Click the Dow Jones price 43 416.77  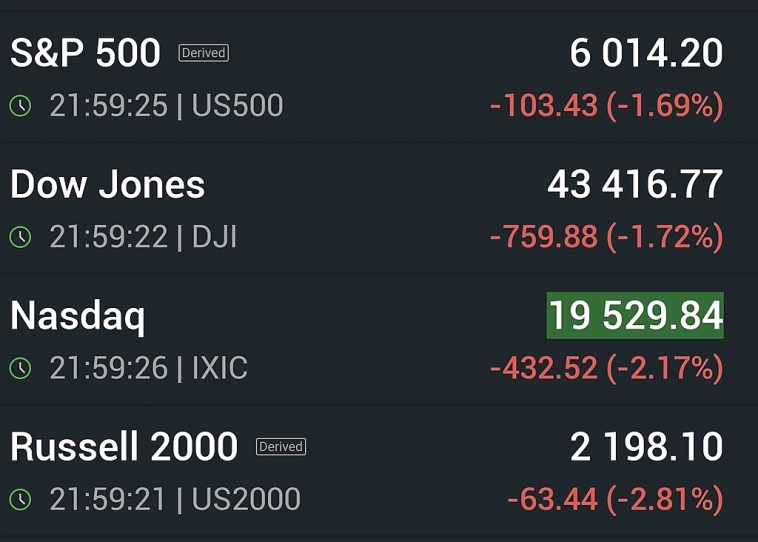(635, 185)
